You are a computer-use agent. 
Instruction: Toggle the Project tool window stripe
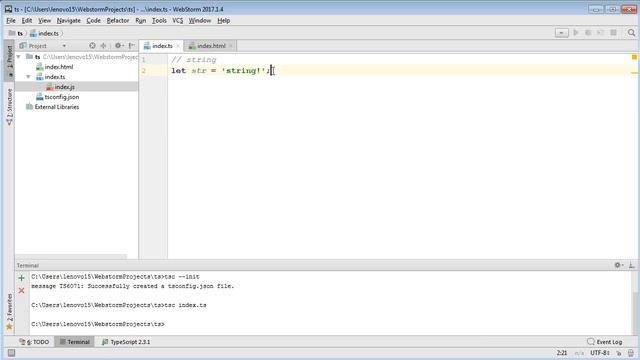click(9, 60)
